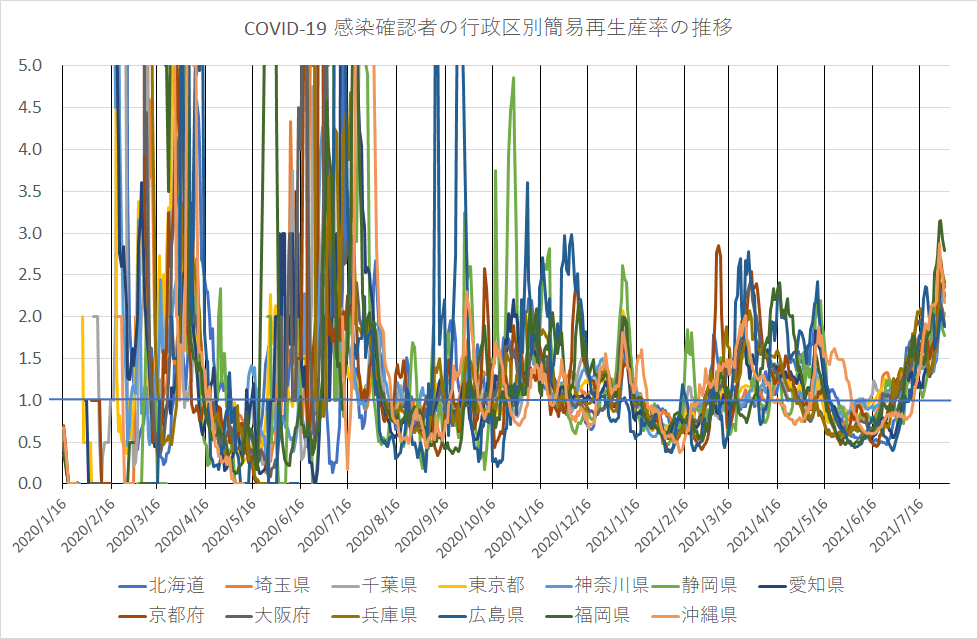Select the 2021/1/16 date axis label
This screenshot has height=639, width=978.
(x=610, y=523)
